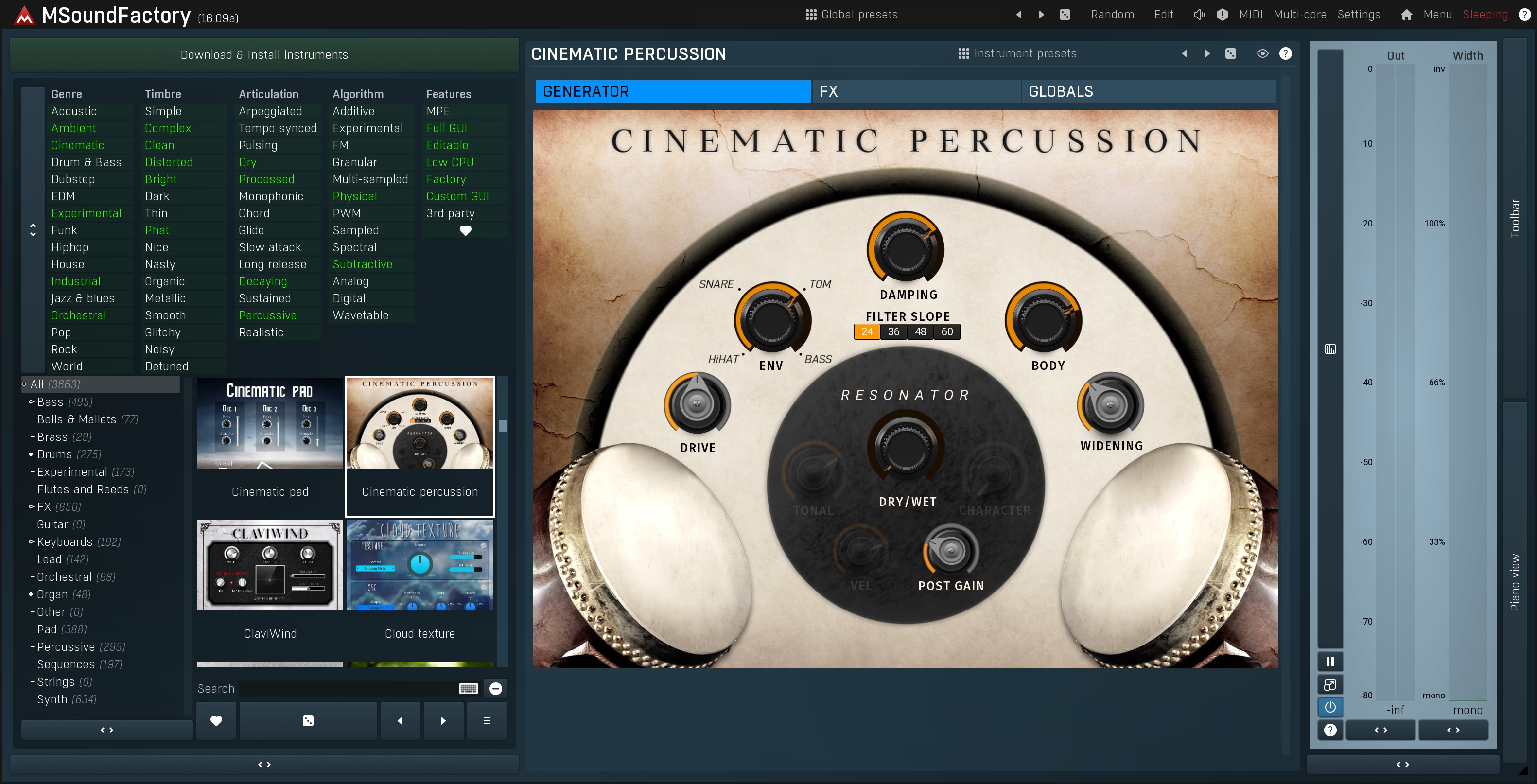Viewport: 1537px width, 784px height.
Task: Click the instrument presets dice icon
Action: point(1231,53)
